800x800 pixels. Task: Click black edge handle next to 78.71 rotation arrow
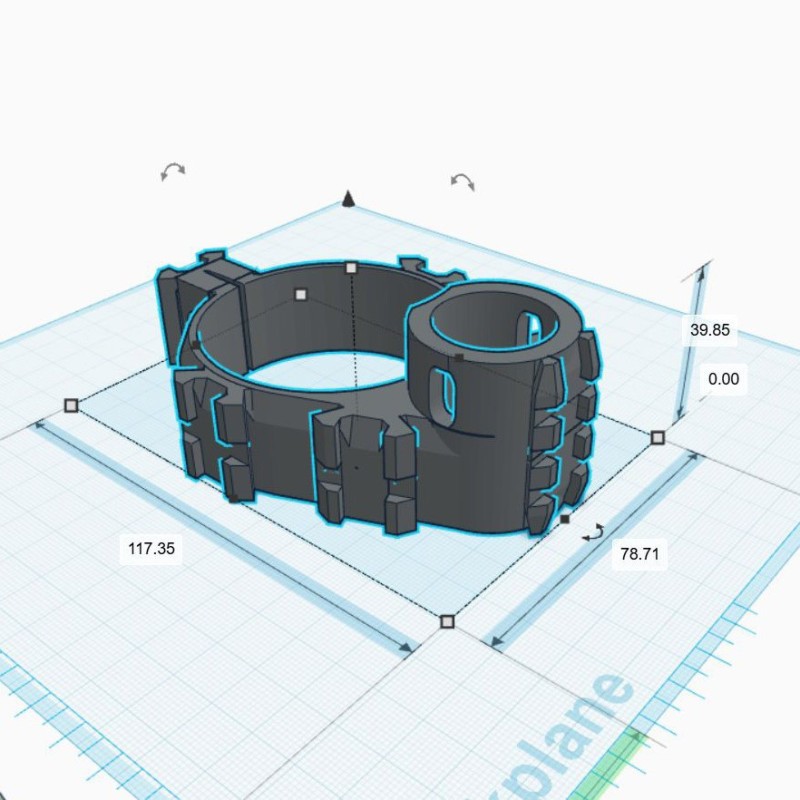tap(565, 519)
